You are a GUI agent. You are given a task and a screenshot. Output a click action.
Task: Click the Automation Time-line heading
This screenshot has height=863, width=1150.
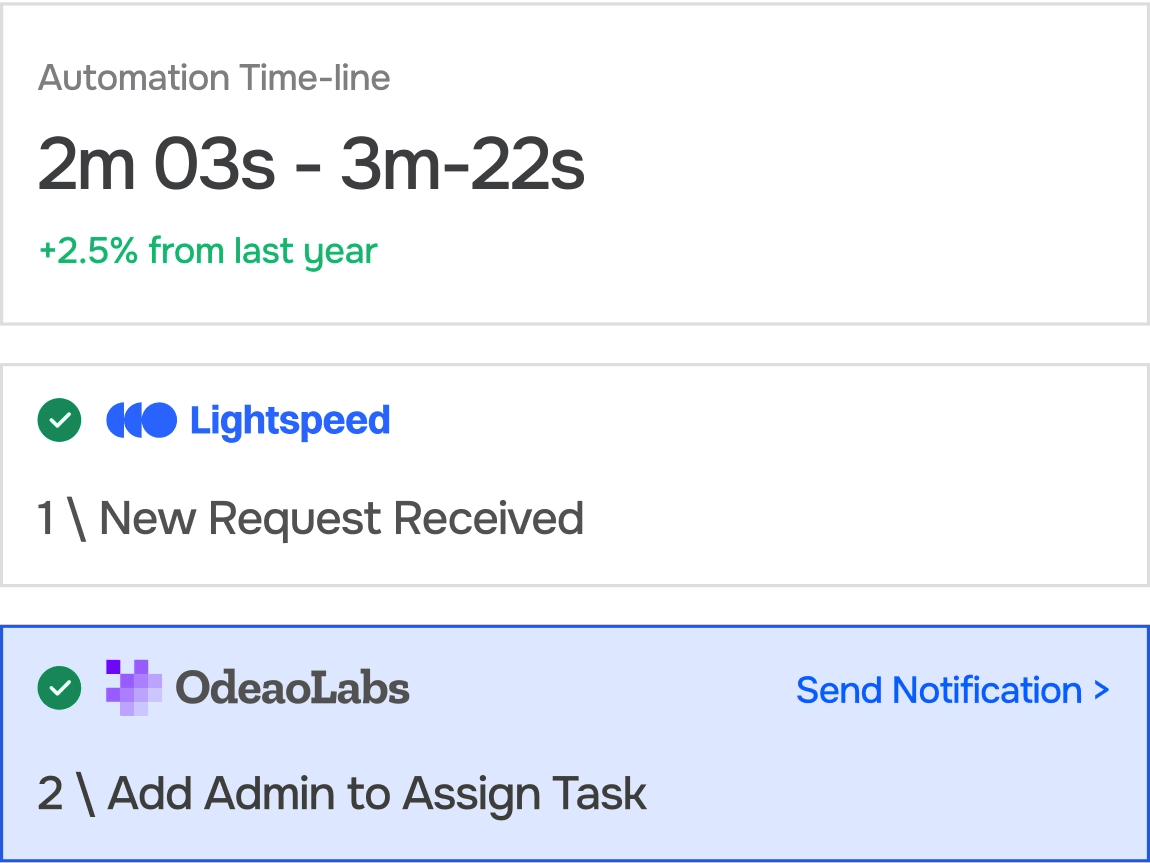pos(214,78)
